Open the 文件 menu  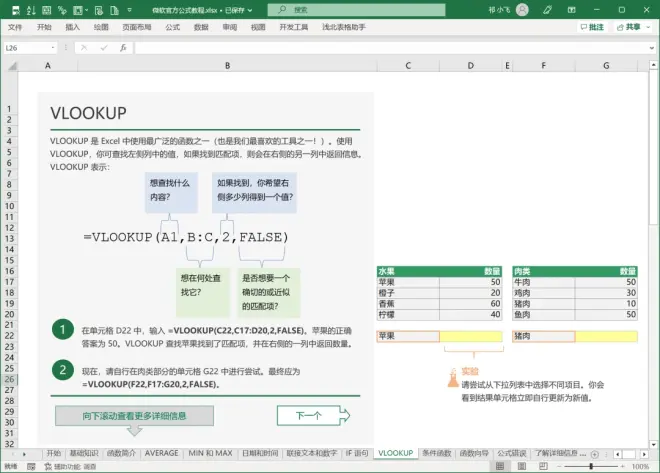tap(15, 27)
